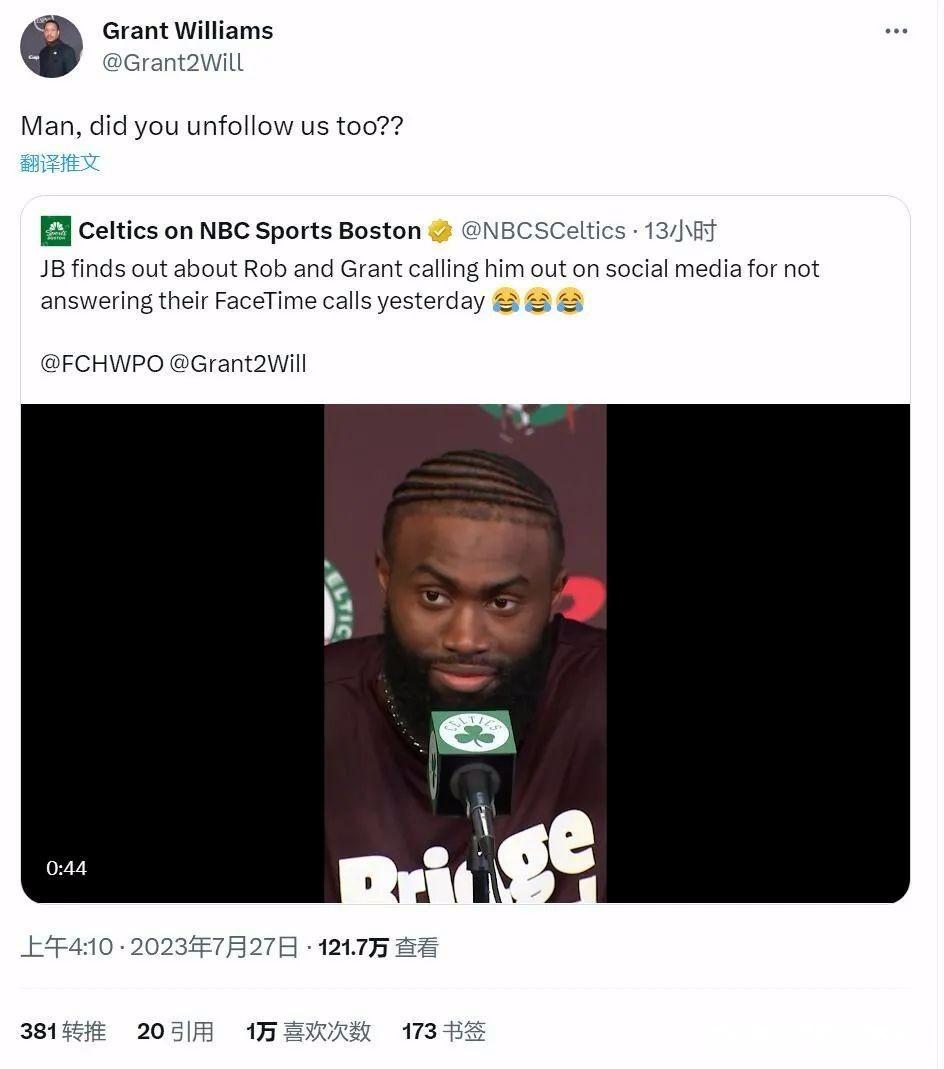Screen dimensions: 944x1069
Task: Translate the tweet via 翻译推文
Action: [x=60, y=163]
